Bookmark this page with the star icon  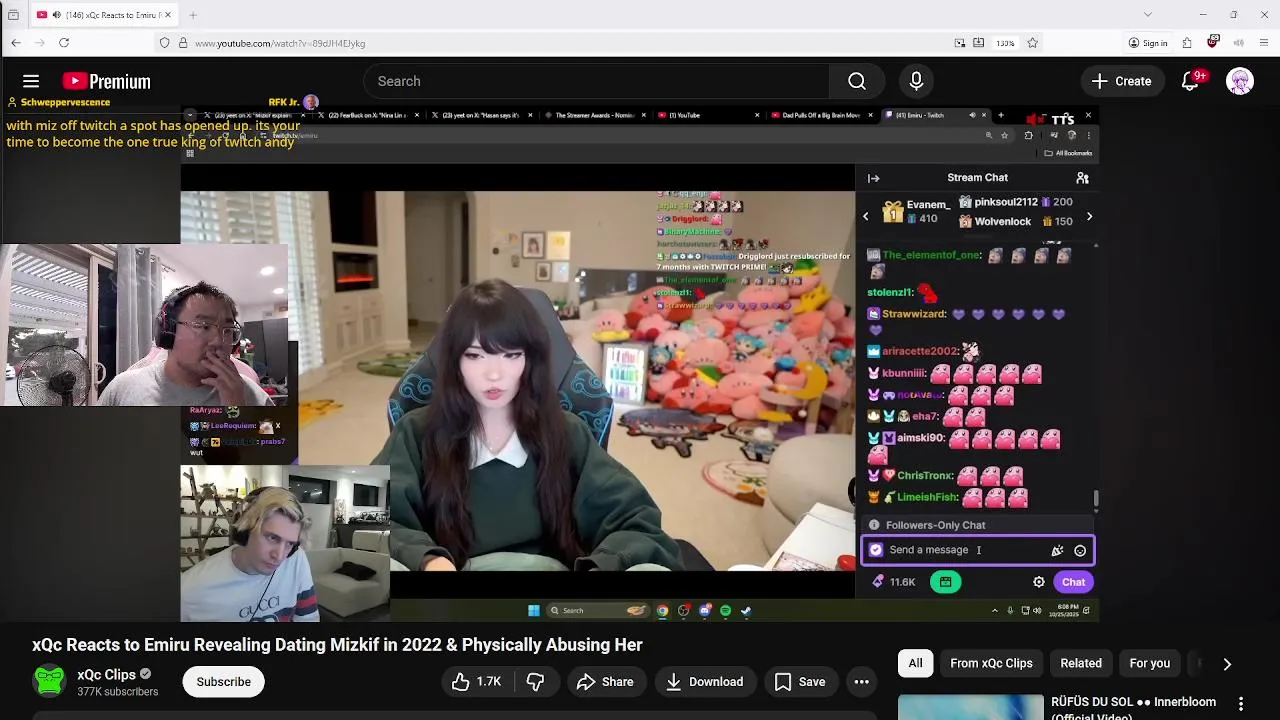click(1032, 43)
